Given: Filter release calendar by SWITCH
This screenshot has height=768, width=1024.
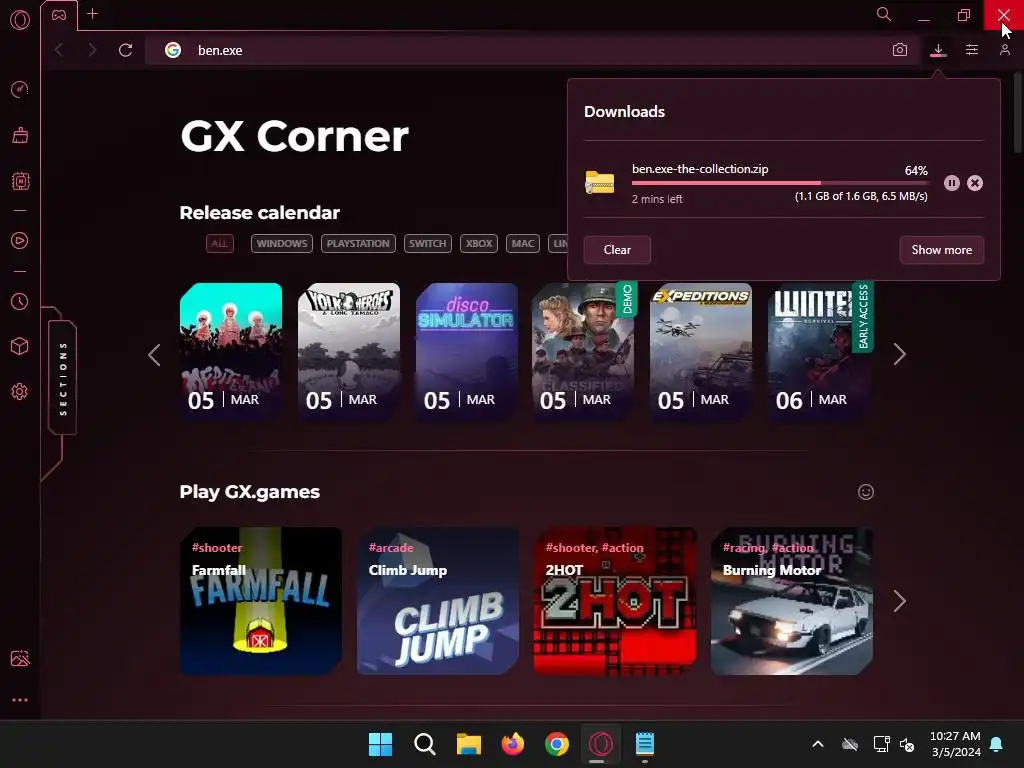Looking at the screenshot, I should point(428,244).
